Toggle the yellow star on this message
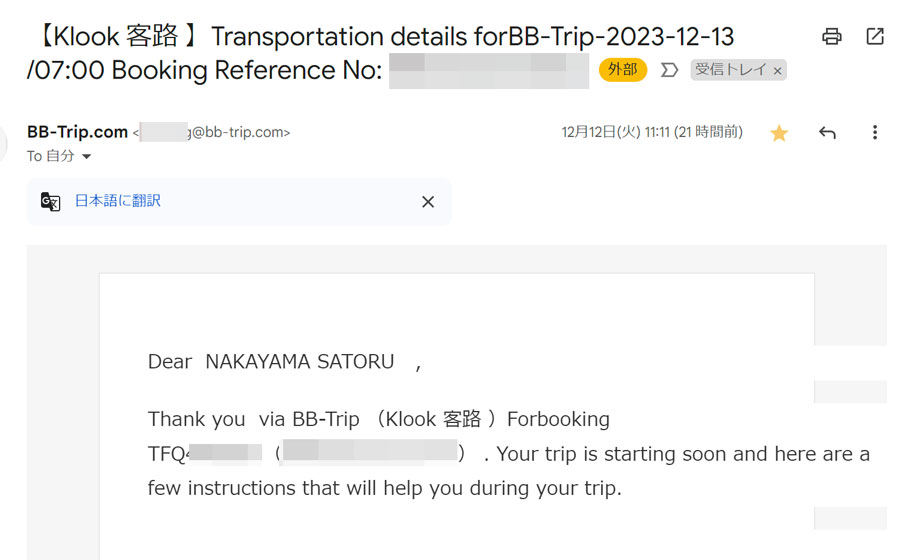The width and height of the screenshot is (900, 560). (x=779, y=133)
